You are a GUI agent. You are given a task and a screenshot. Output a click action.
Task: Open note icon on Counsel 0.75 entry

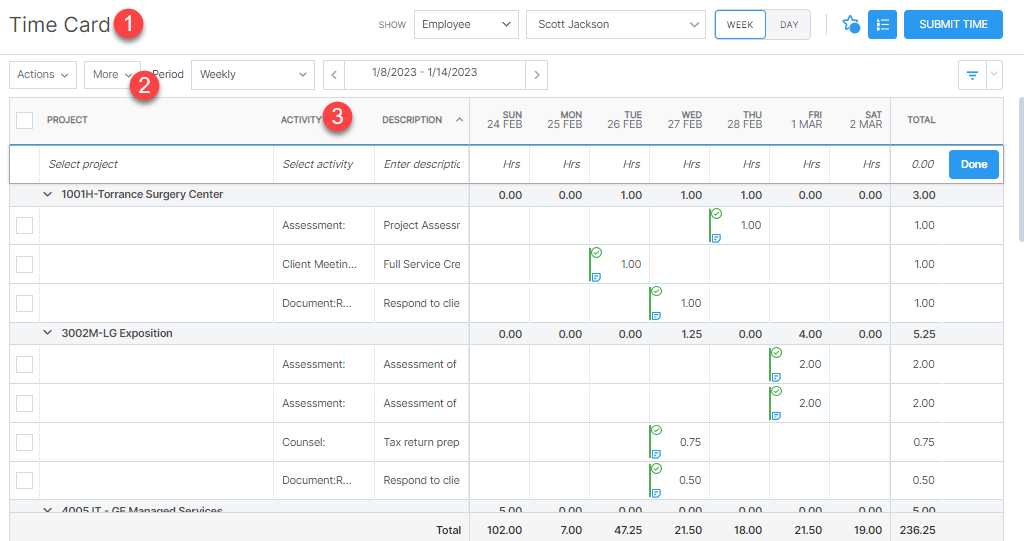tap(656, 454)
